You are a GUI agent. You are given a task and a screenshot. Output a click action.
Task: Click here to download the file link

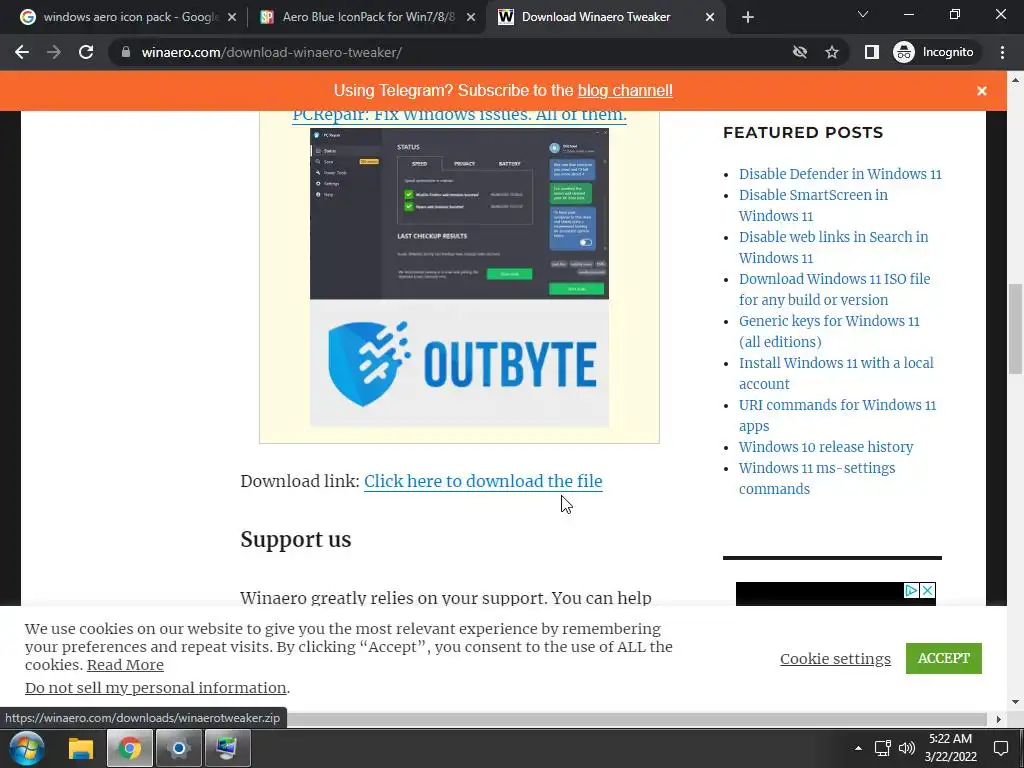point(483,481)
